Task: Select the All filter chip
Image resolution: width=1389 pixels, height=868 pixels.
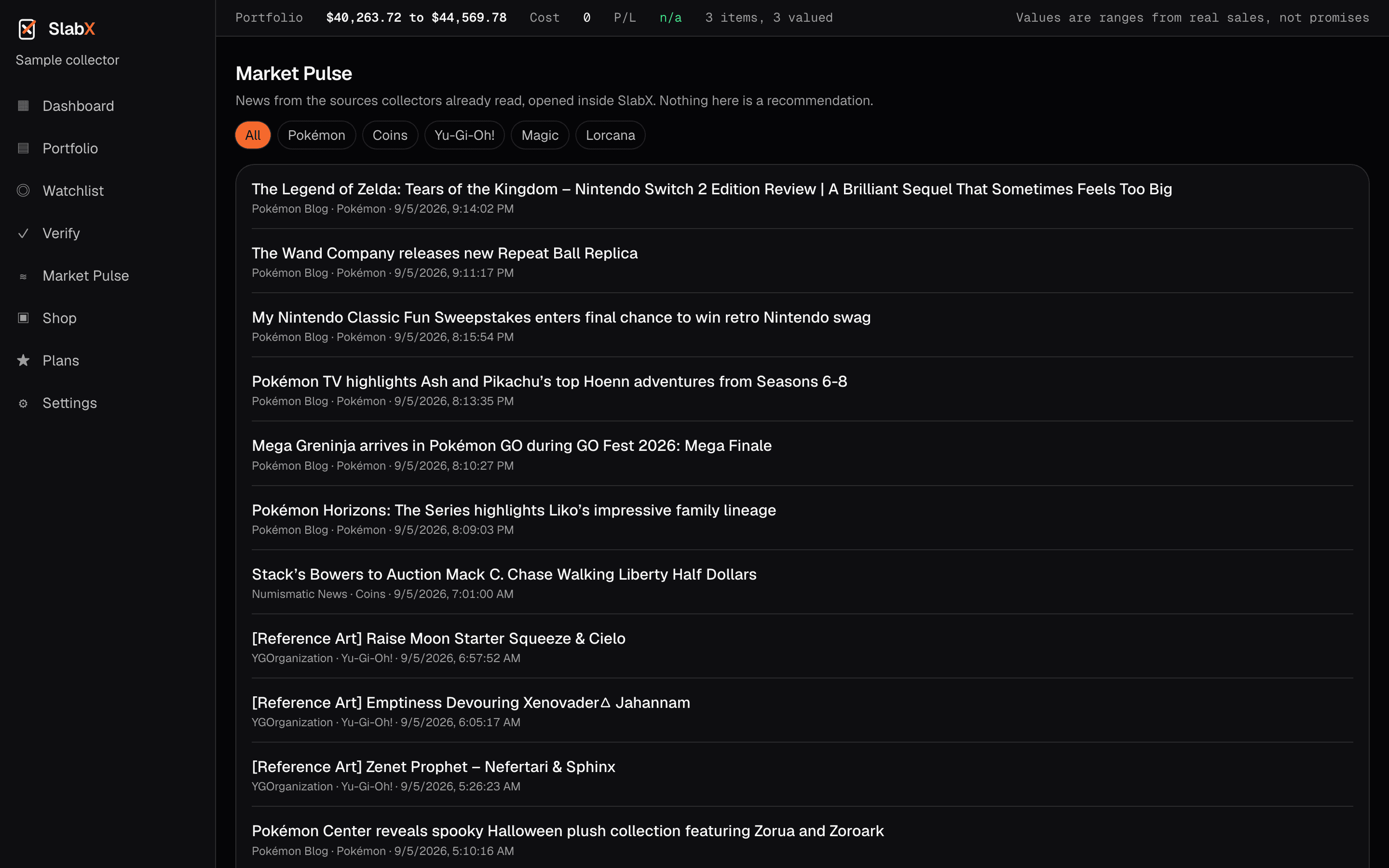Action: coord(253,135)
